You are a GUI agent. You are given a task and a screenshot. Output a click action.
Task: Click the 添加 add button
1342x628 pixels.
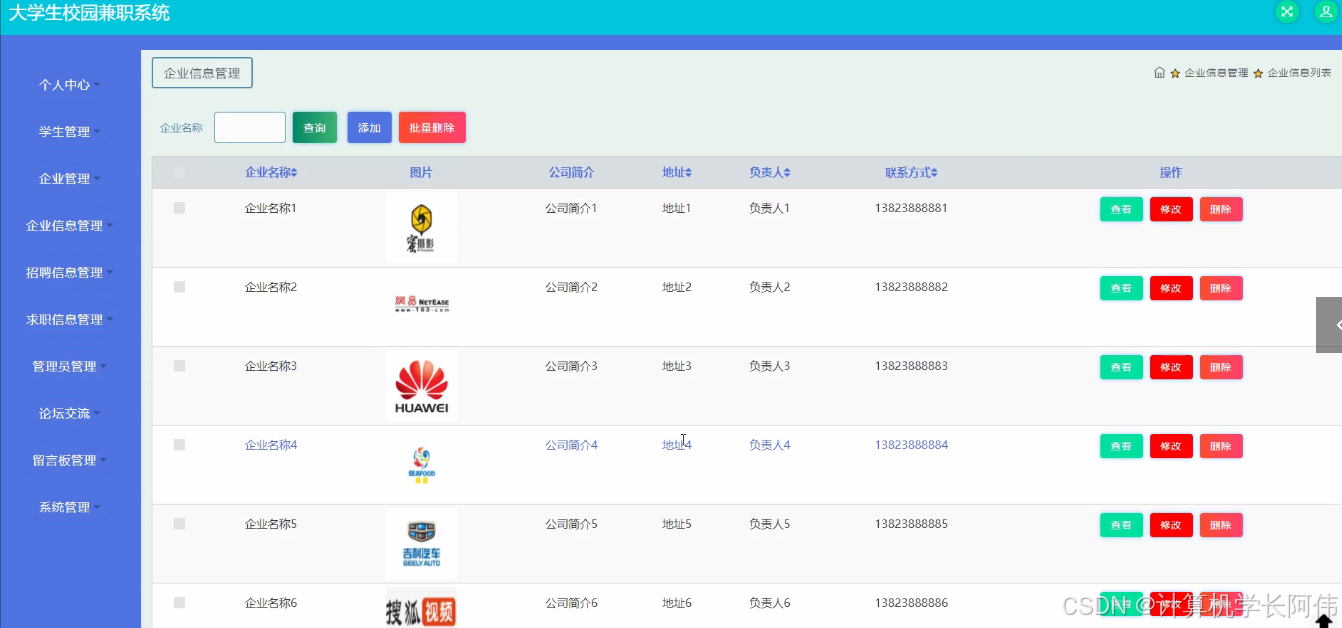click(370, 128)
